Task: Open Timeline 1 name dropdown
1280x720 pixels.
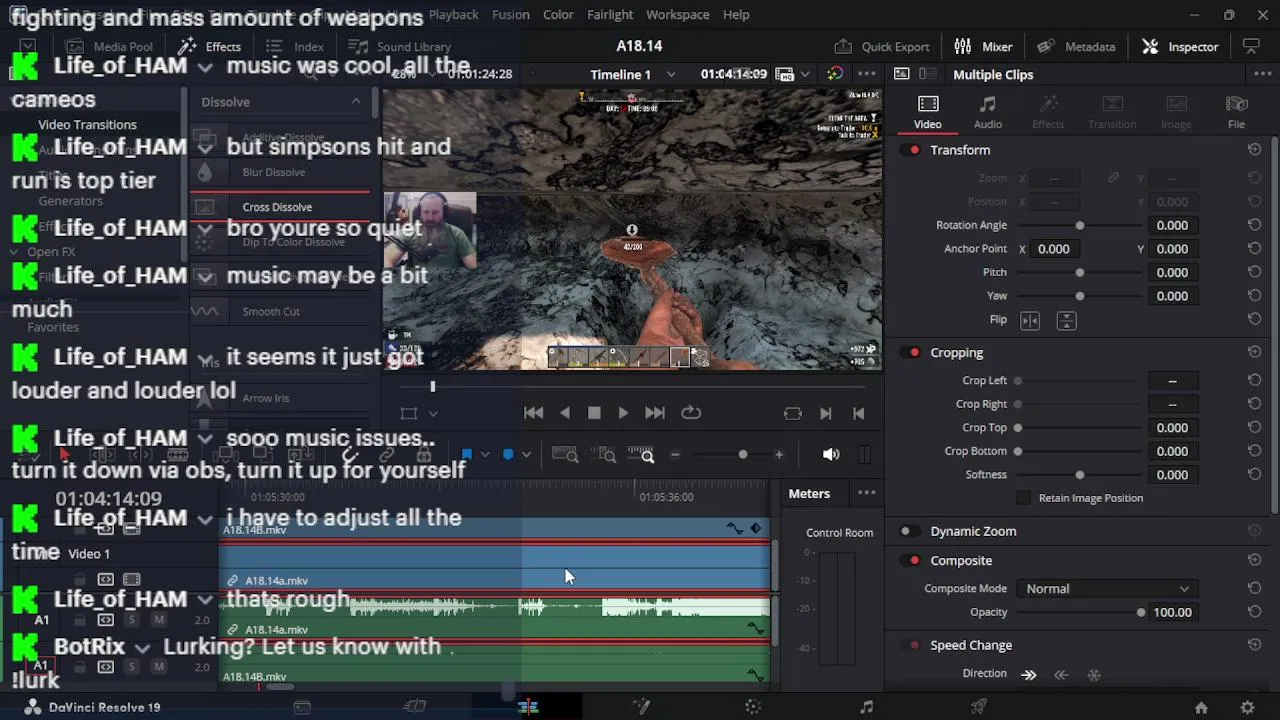Action: point(671,74)
